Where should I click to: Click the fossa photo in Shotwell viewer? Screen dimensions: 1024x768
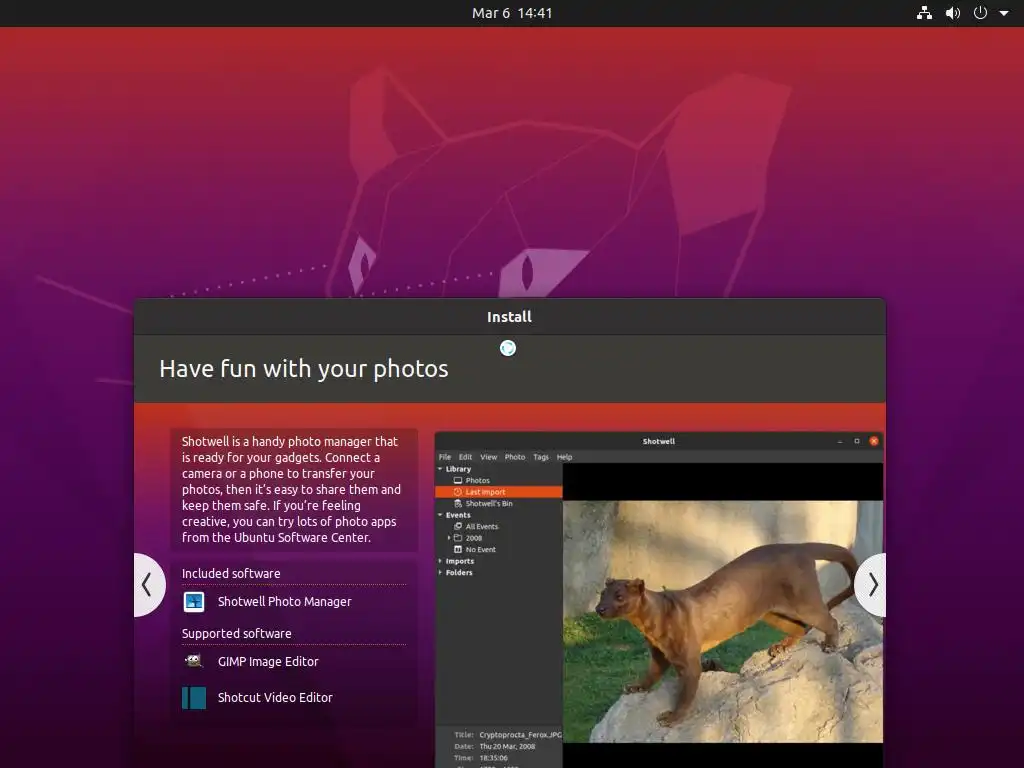coord(723,621)
